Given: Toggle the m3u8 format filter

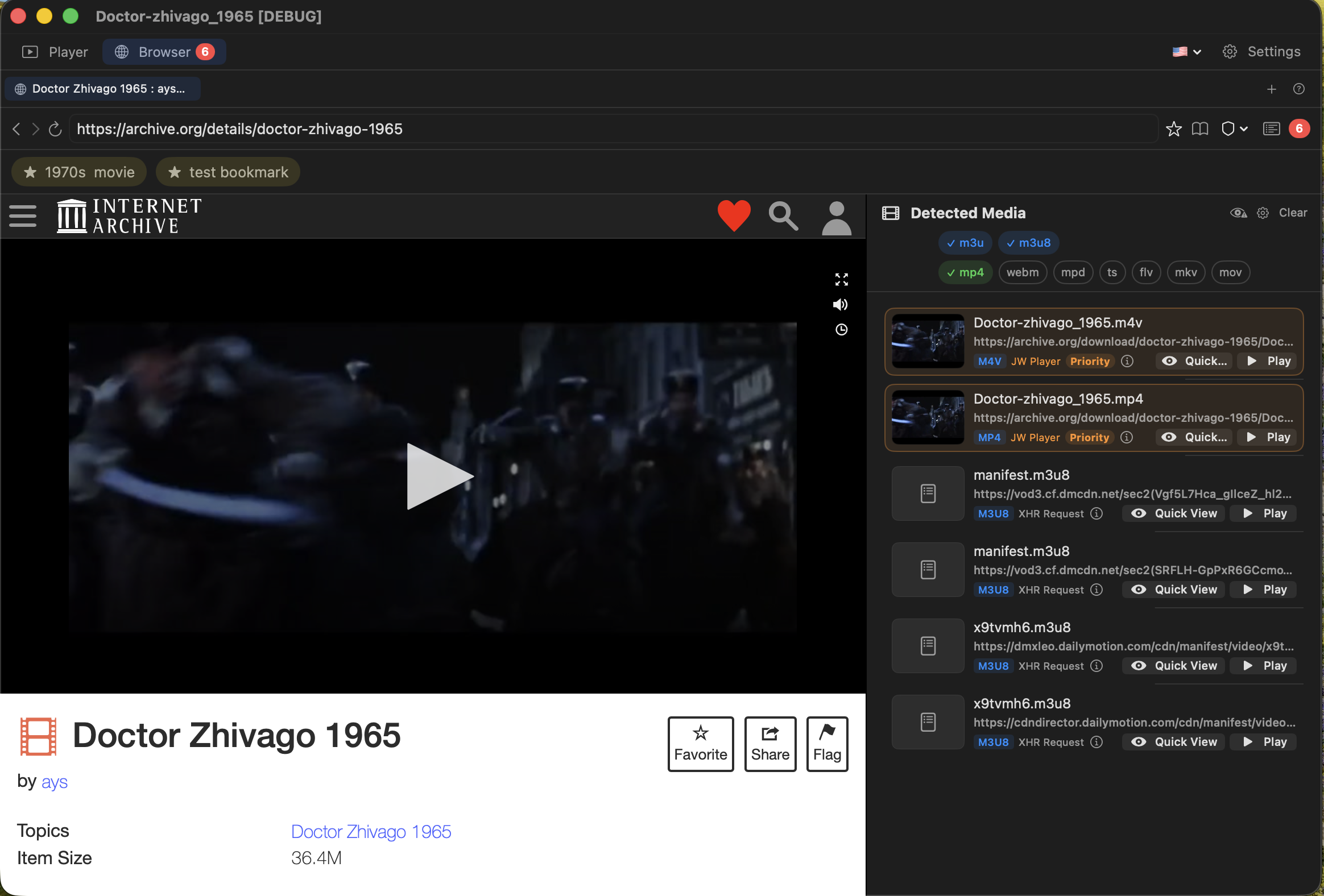Looking at the screenshot, I should [x=1028, y=243].
